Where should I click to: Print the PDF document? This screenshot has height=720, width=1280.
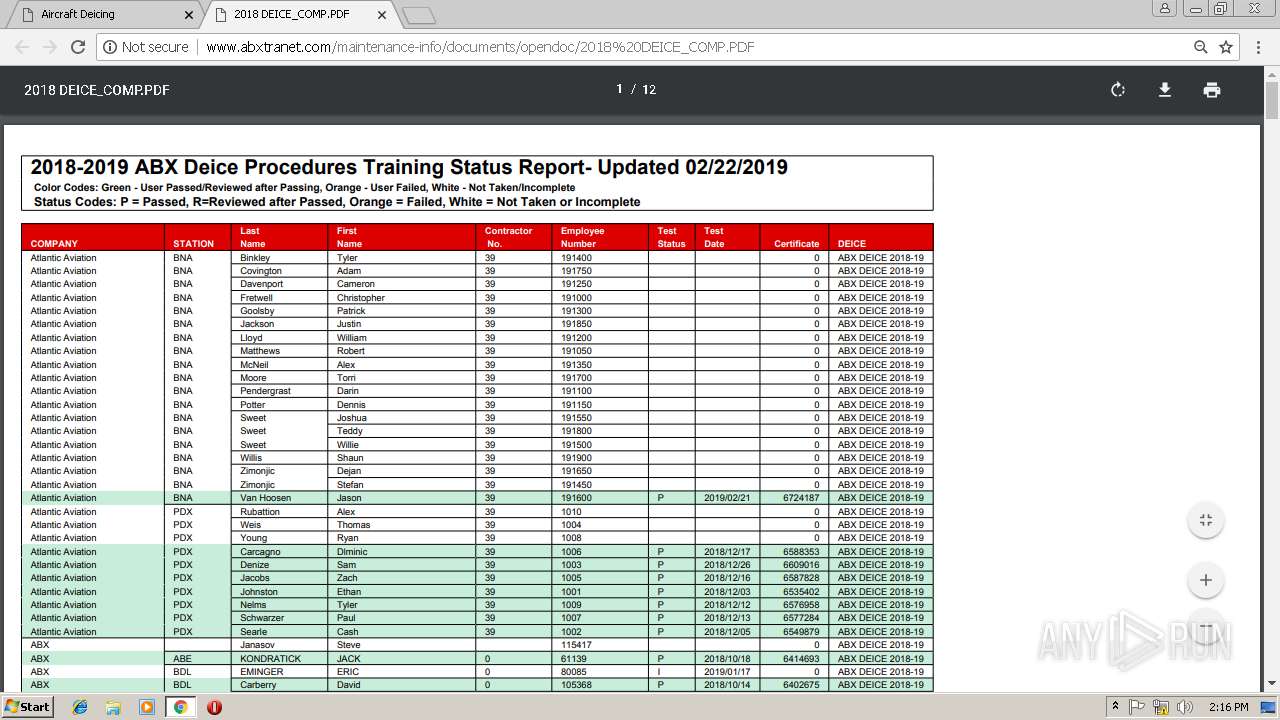1212,90
